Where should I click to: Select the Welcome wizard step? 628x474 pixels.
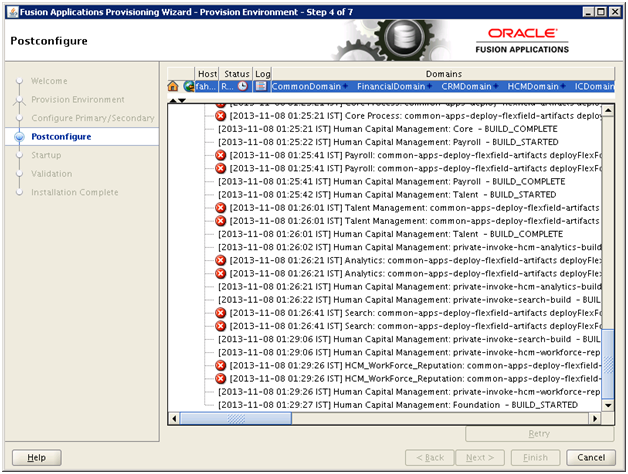click(49, 81)
